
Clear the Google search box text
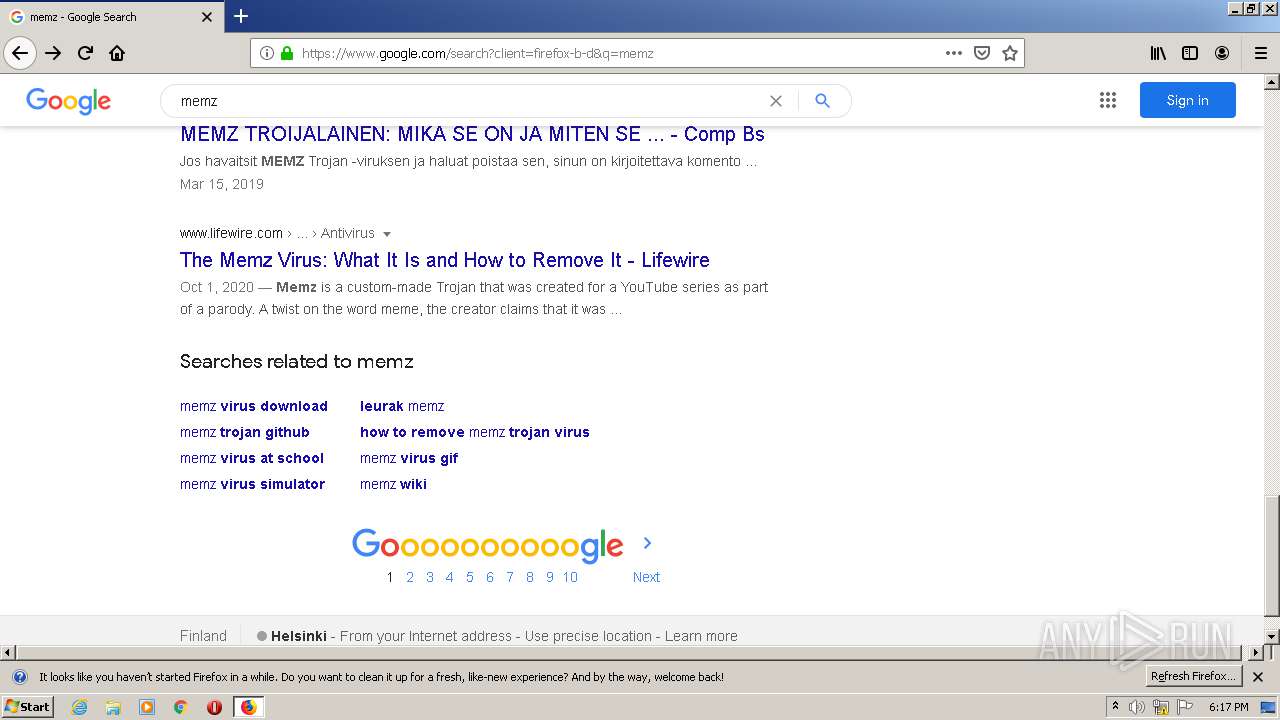pyautogui.click(x=775, y=101)
